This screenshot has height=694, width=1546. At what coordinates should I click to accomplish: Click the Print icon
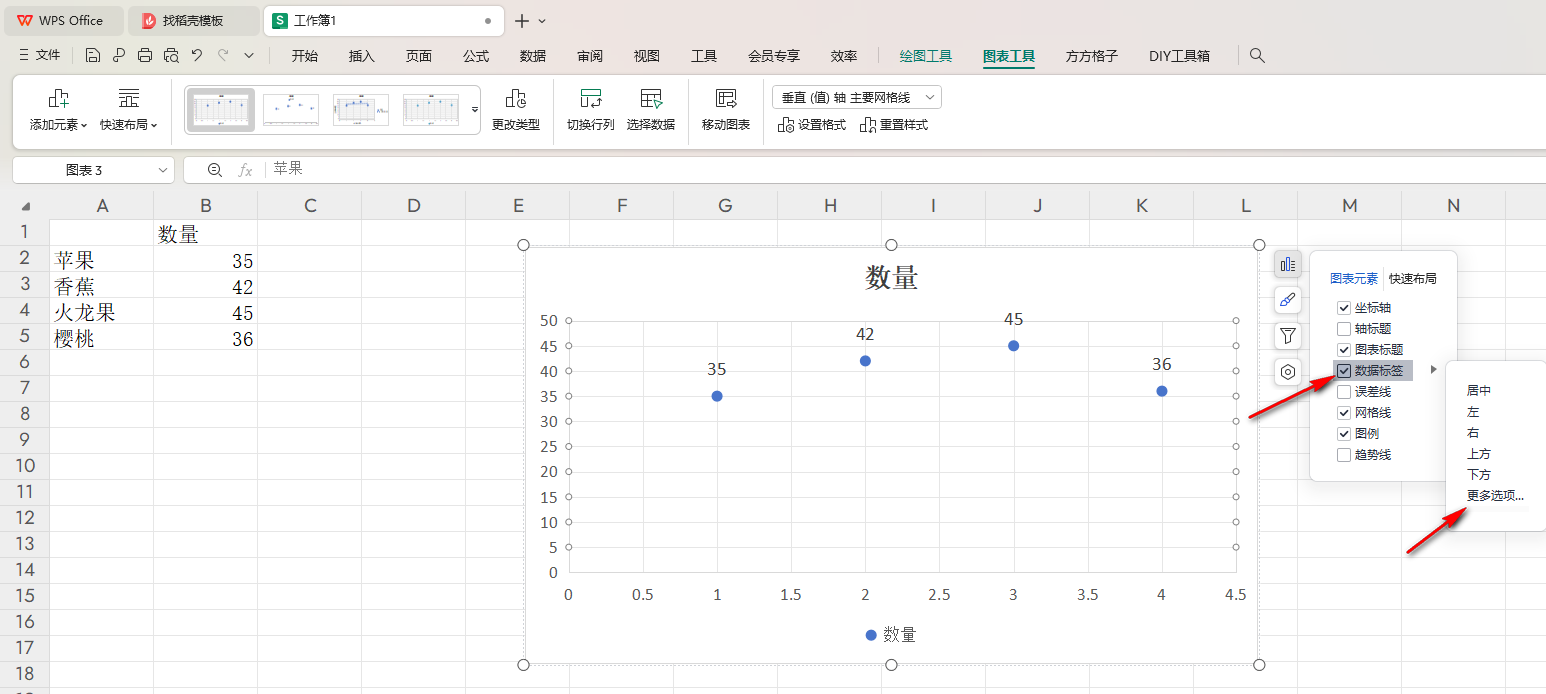(x=145, y=56)
